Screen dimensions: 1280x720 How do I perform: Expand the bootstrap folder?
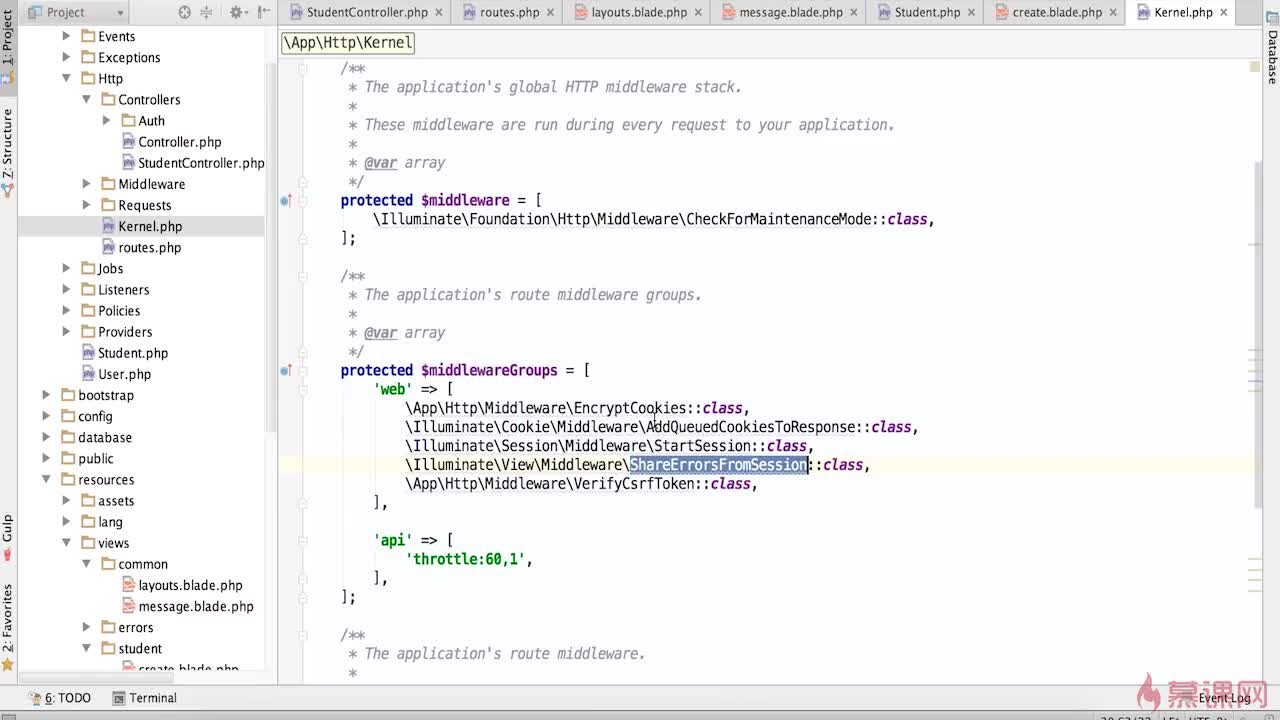coord(46,395)
